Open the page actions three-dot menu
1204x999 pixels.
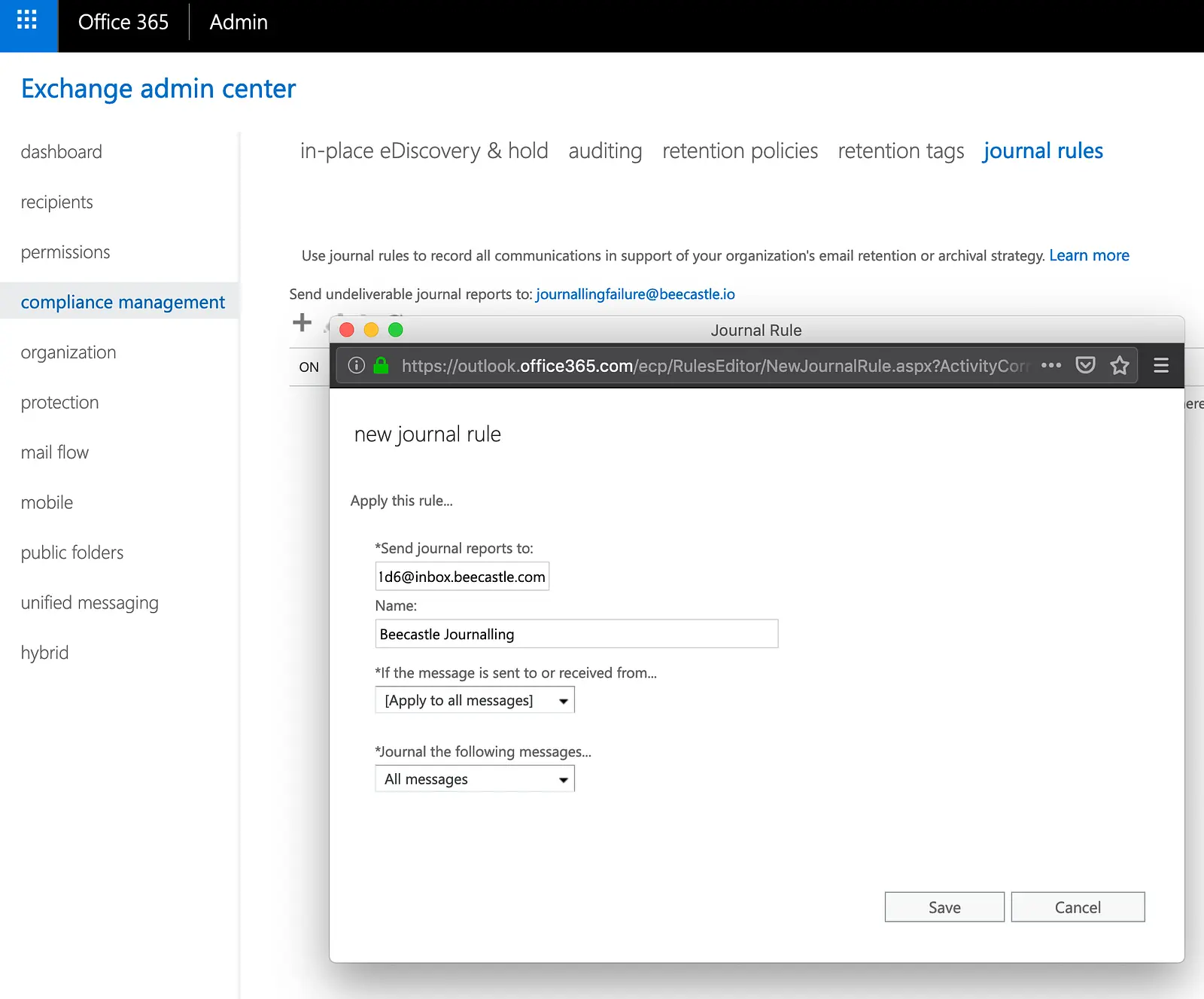pos(1051,366)
